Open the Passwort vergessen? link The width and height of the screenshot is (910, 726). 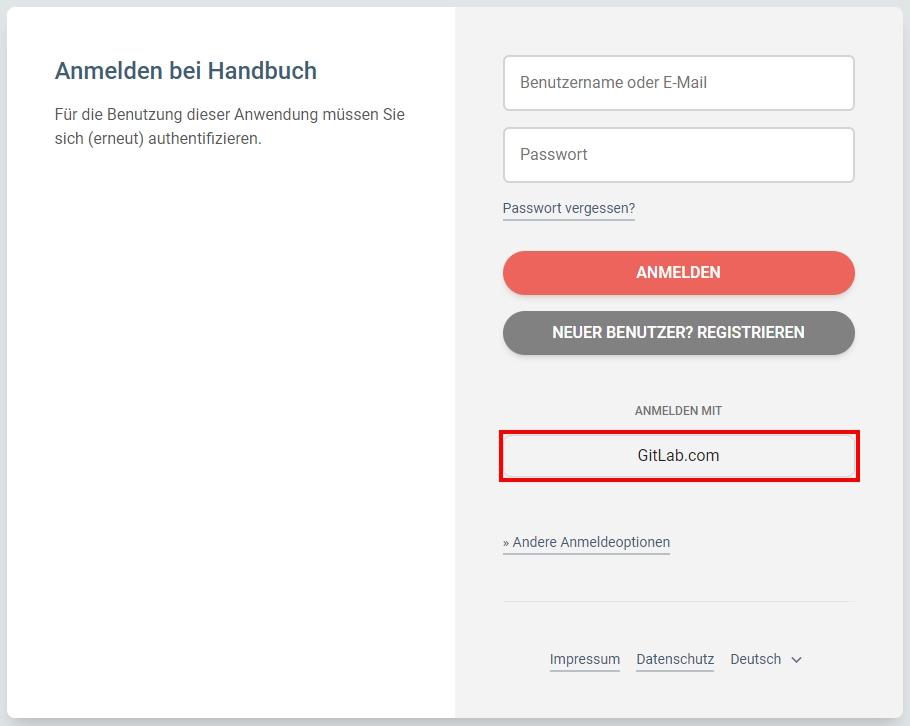569,208
